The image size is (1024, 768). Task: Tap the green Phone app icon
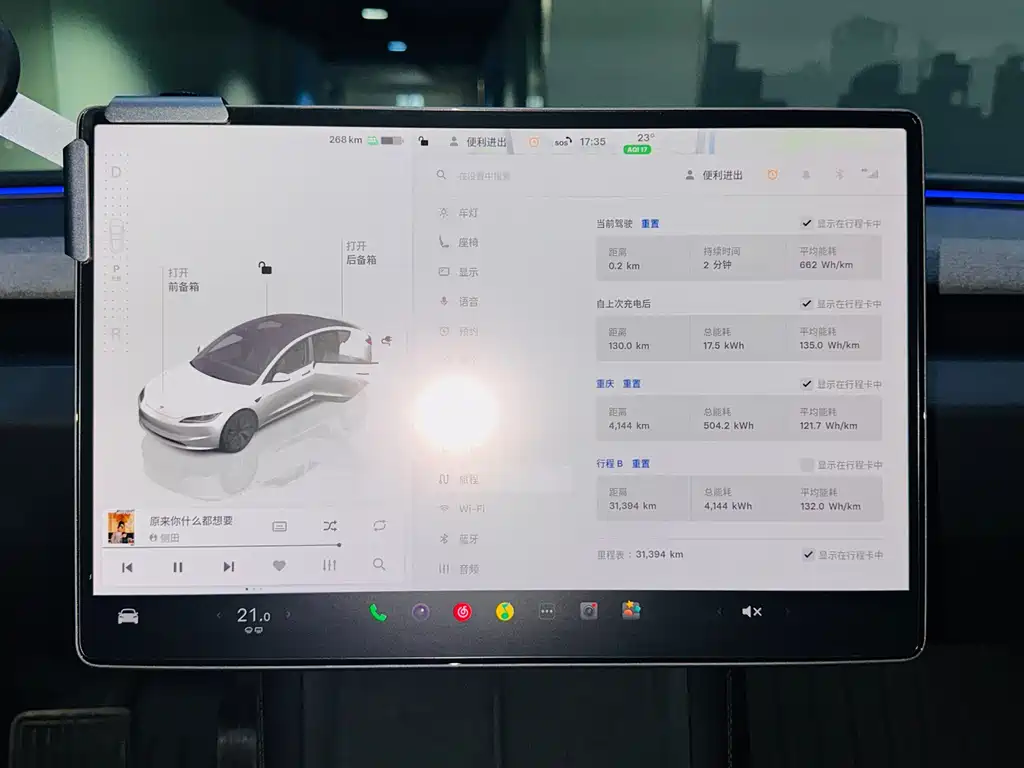coord(378,612)
